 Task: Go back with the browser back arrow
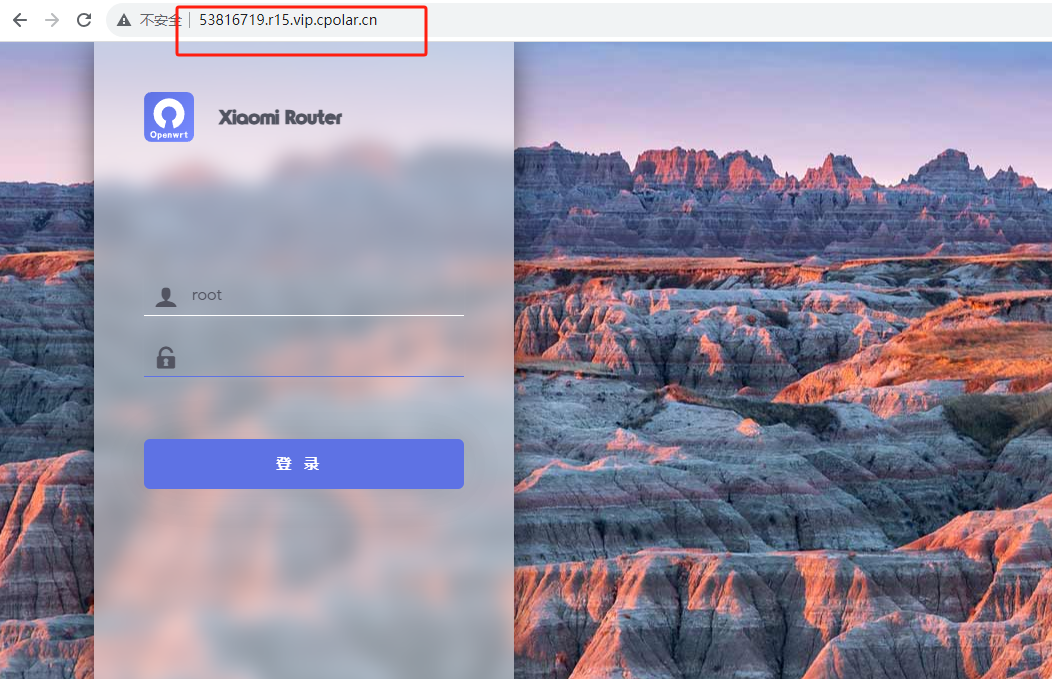pyautogui.click(x=20, y=20)
